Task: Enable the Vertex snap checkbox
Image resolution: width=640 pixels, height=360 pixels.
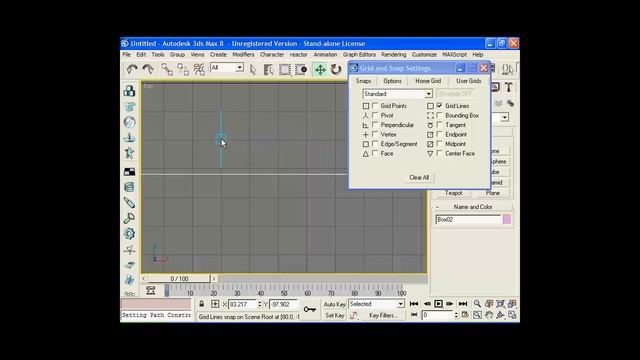Action: [x=375, y=134]
